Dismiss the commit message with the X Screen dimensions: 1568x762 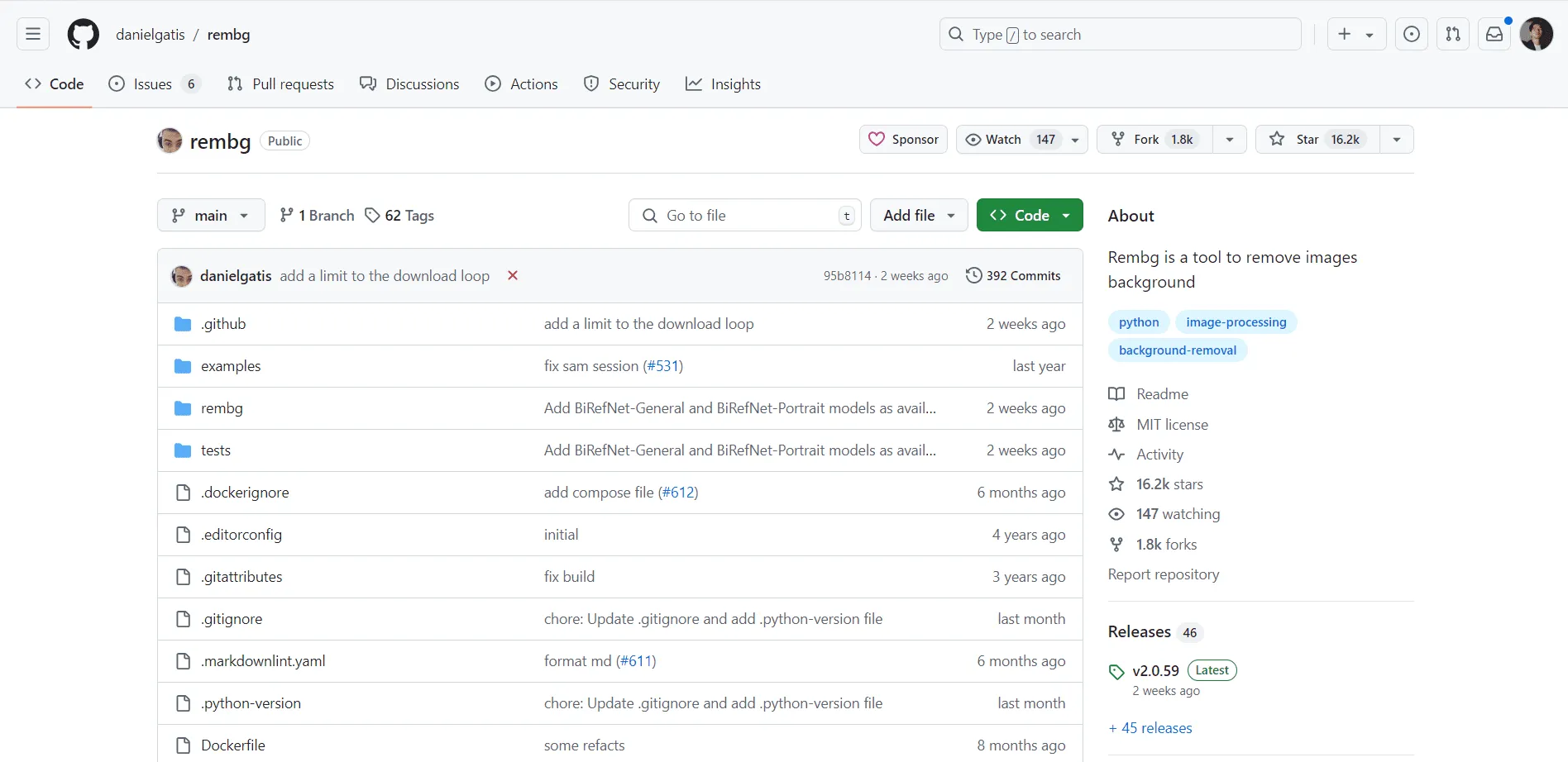(512, 275)
